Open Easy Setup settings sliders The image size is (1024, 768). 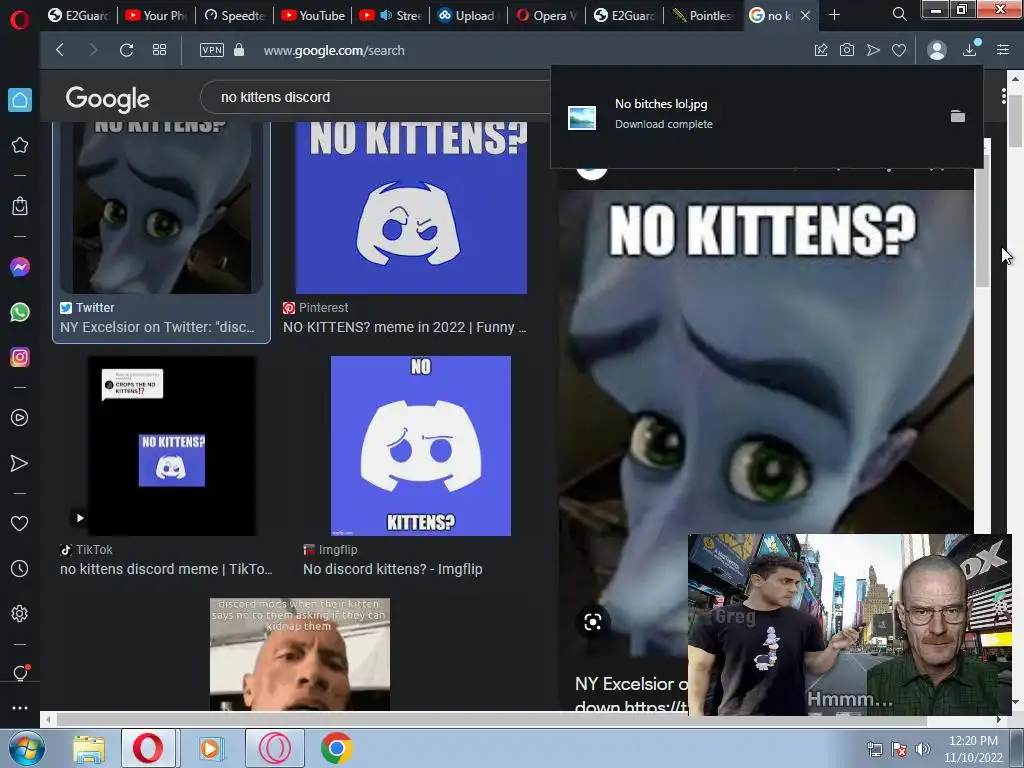click(1003, 50)
